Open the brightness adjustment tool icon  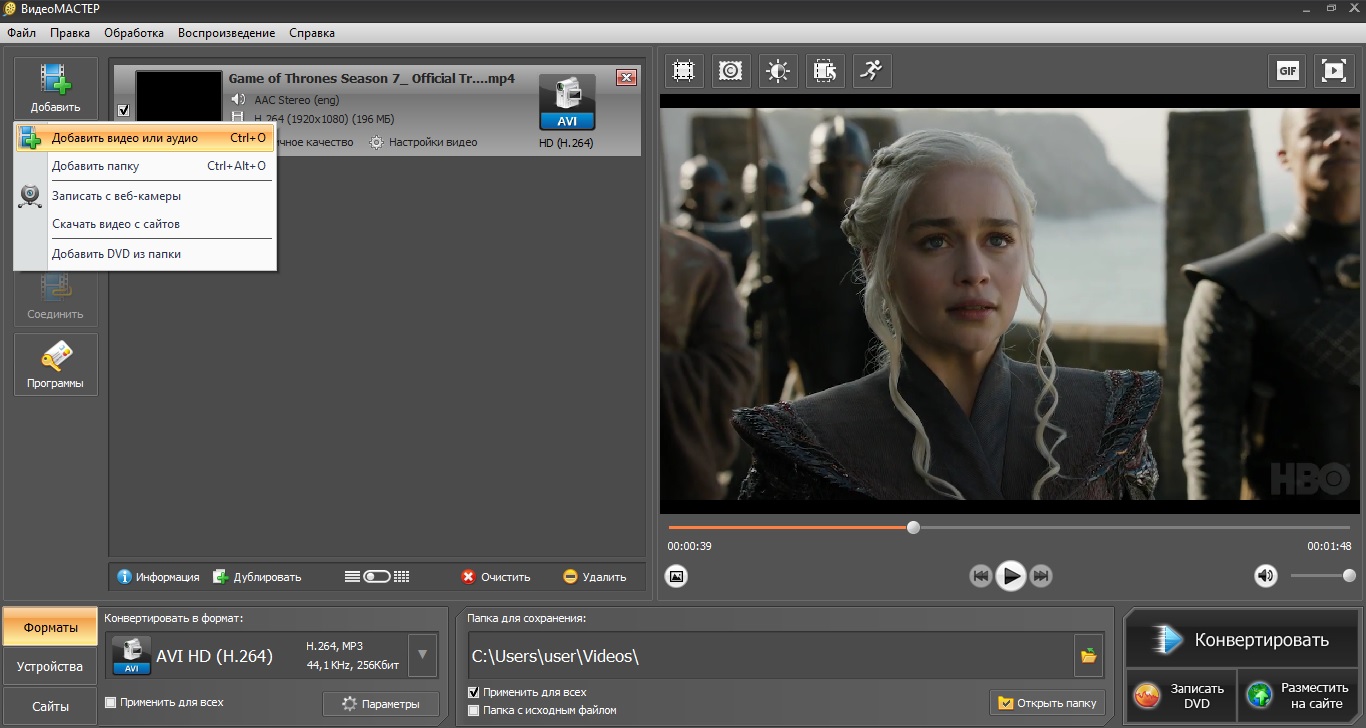(x=778, y=71)
